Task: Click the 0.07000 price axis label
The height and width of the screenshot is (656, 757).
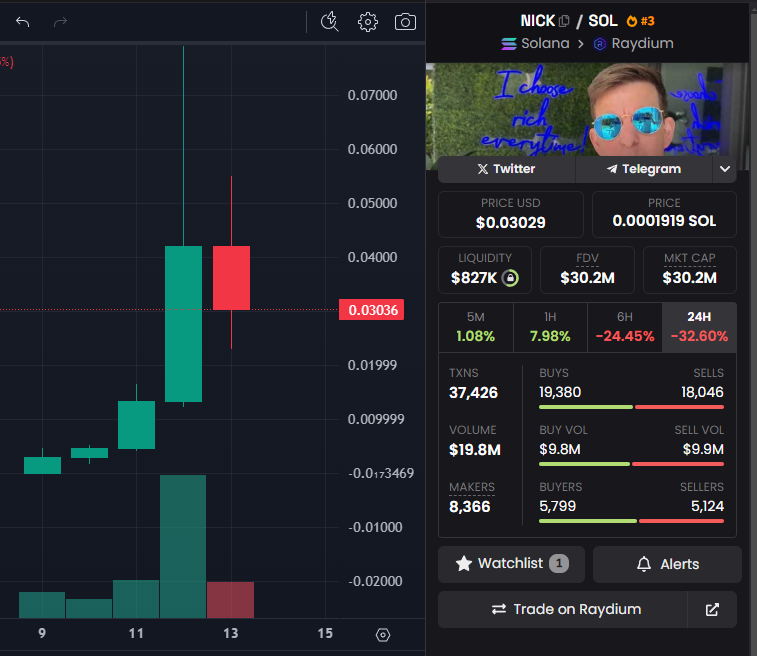Action: (x=372, y=95)
